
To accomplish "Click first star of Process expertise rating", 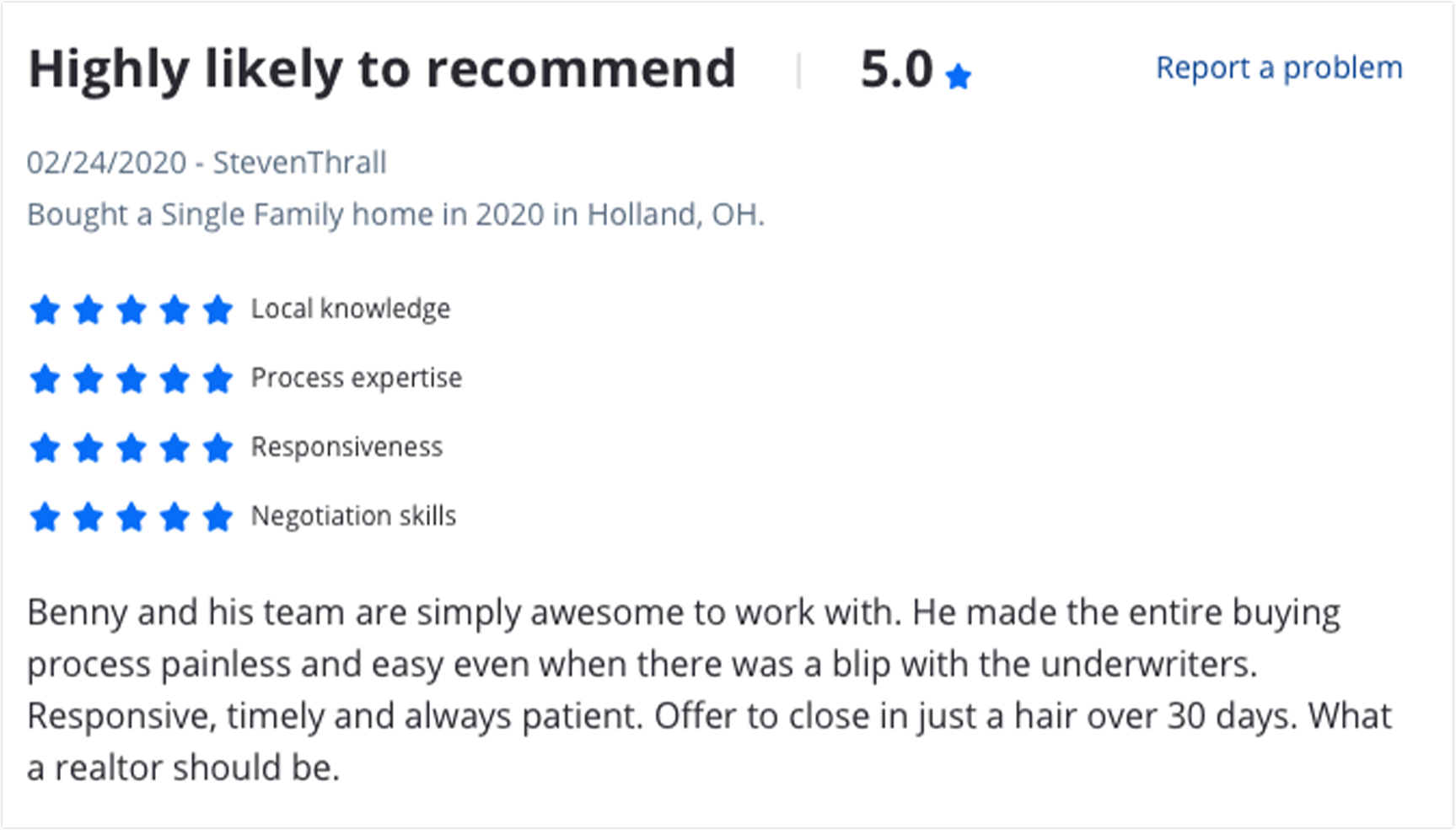I will click(x=45, y=379).
